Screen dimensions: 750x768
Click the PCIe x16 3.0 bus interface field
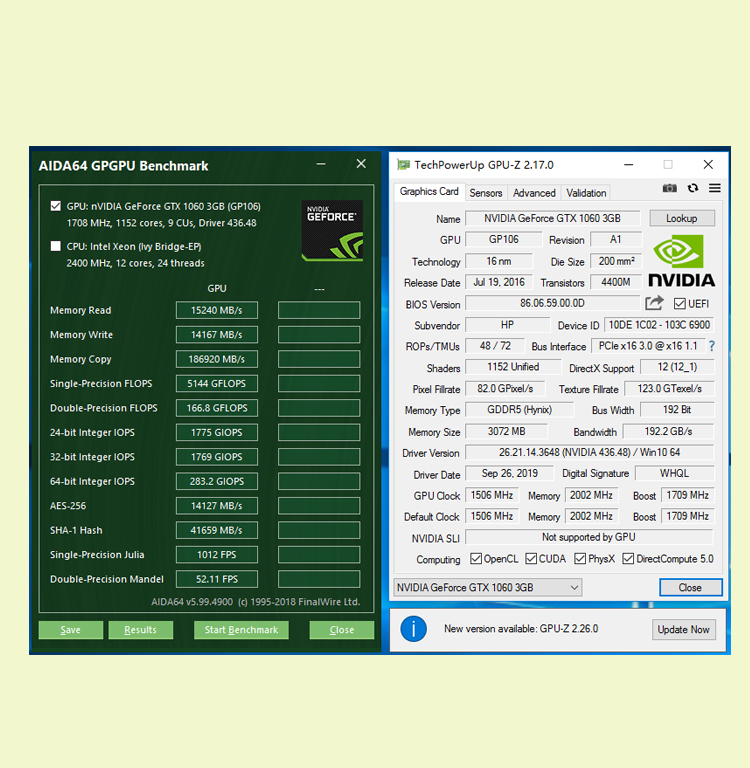(648, 346)
